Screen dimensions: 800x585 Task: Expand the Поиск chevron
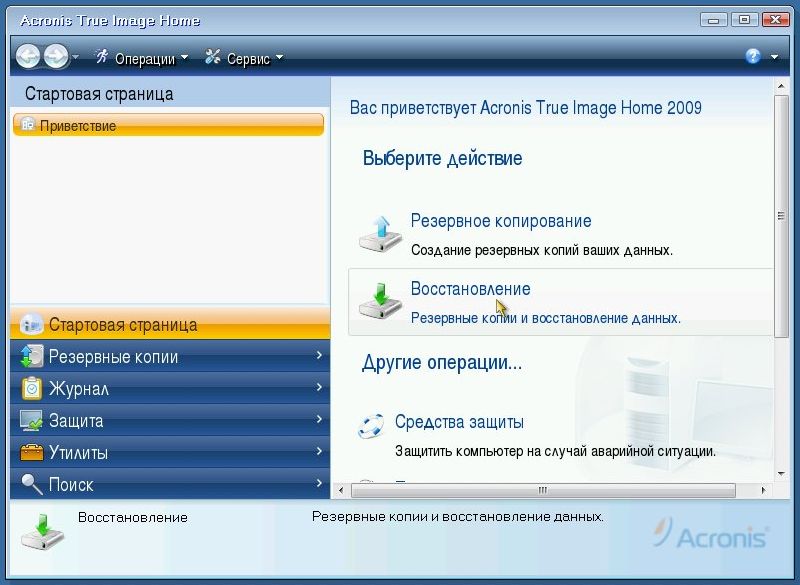tap(319, 482)
